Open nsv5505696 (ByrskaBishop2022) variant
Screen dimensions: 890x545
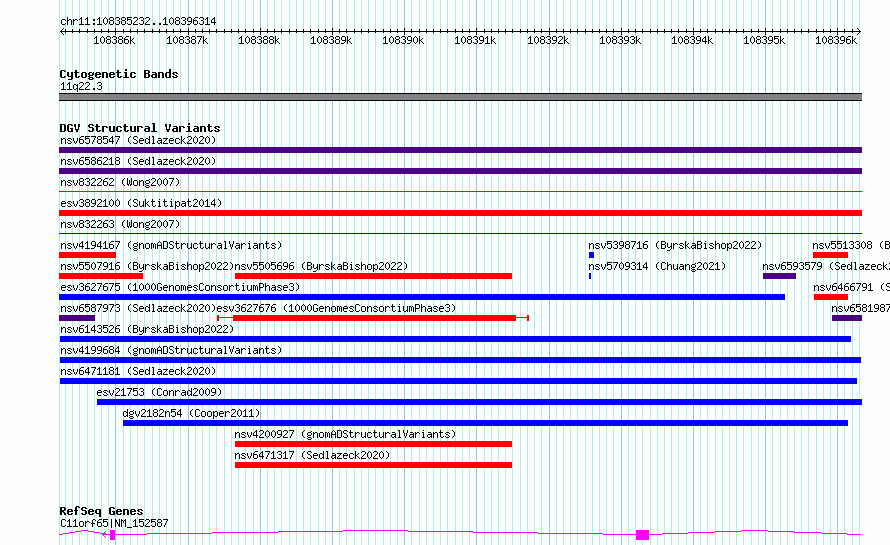[373, 276]
